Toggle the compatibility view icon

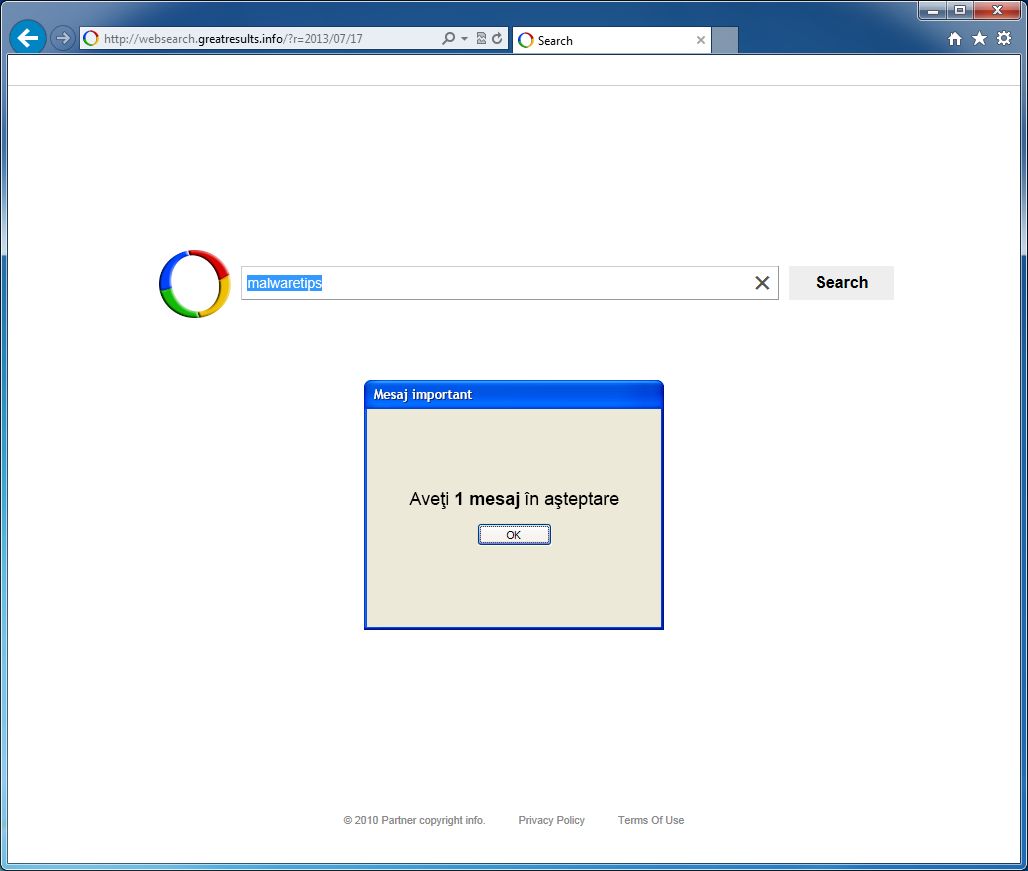click(x=481, y=39)
